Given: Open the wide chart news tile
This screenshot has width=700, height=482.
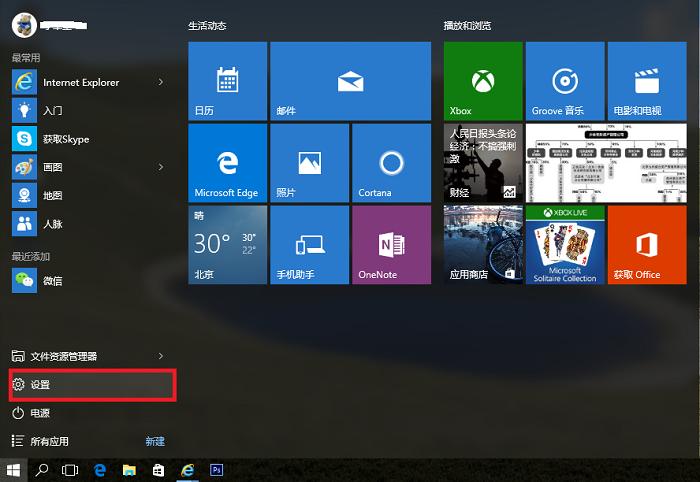Looking at the screenshot, I should tap(606, 163).
